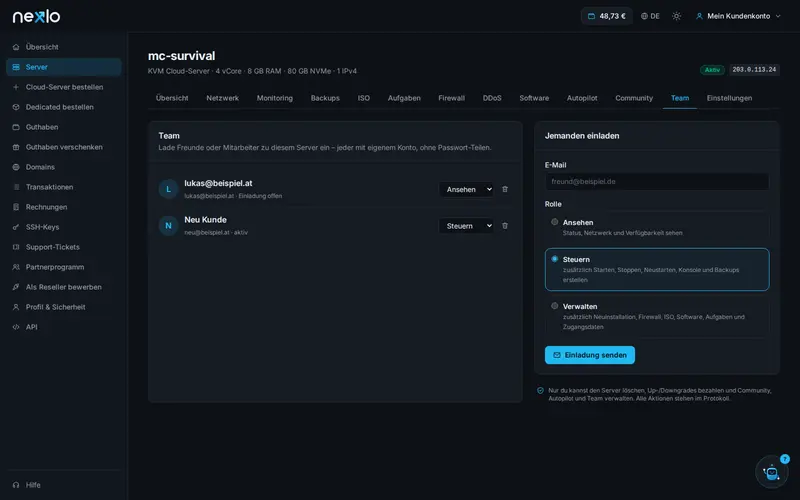Toggle light theme with sun icon
The width and height of the screenshot is (800, 500).
(677, 16)
